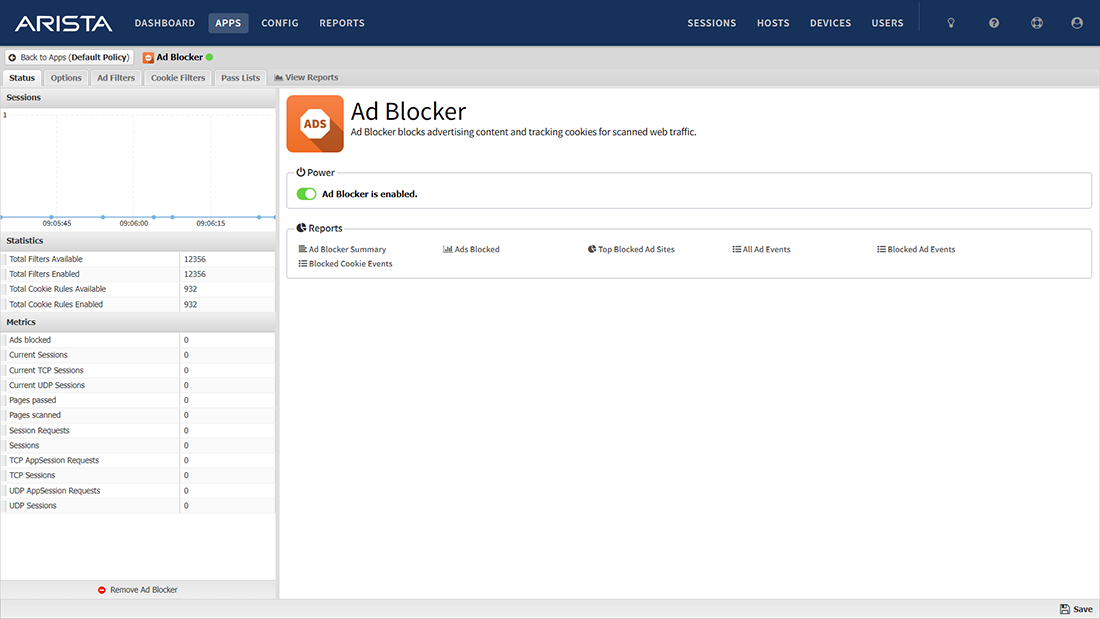Image resolution: width=1100 pixels, height=619 pixels.
Task: Go to Sessions in the top navigation
Action: [x=711, y=23]
